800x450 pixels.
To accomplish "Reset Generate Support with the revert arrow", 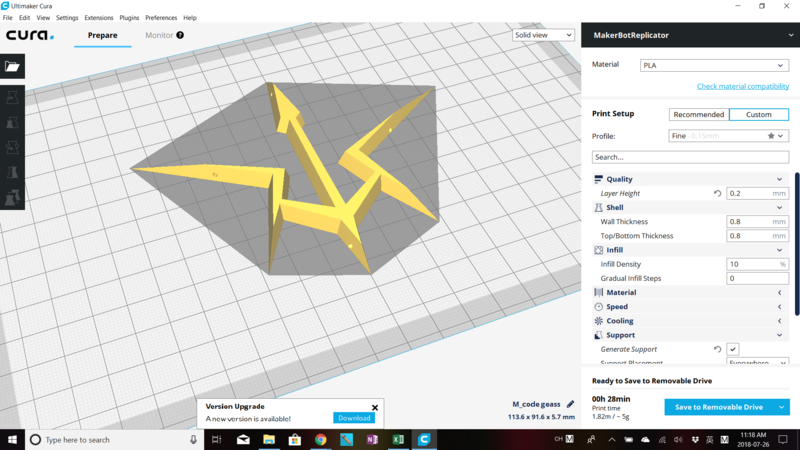I will tap(717, 349).
